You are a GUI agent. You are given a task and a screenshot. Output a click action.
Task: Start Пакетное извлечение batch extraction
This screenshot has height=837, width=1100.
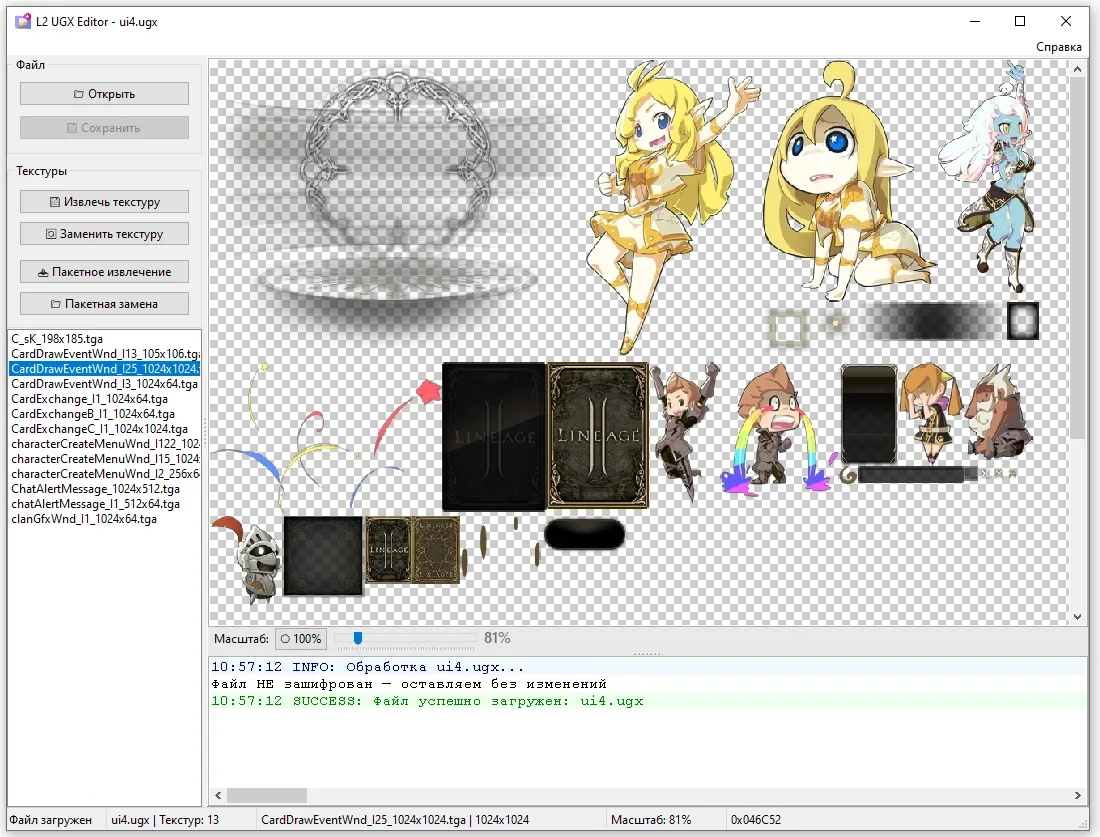point(104,272)
